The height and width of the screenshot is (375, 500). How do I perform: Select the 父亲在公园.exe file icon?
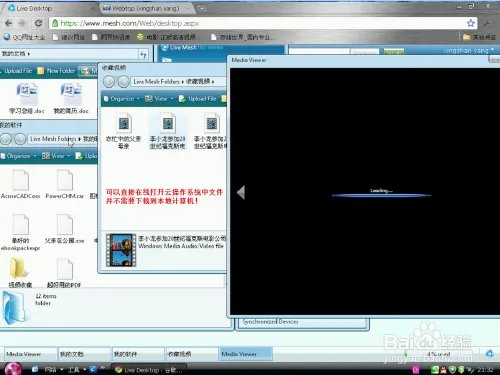[x=65, y=225]
